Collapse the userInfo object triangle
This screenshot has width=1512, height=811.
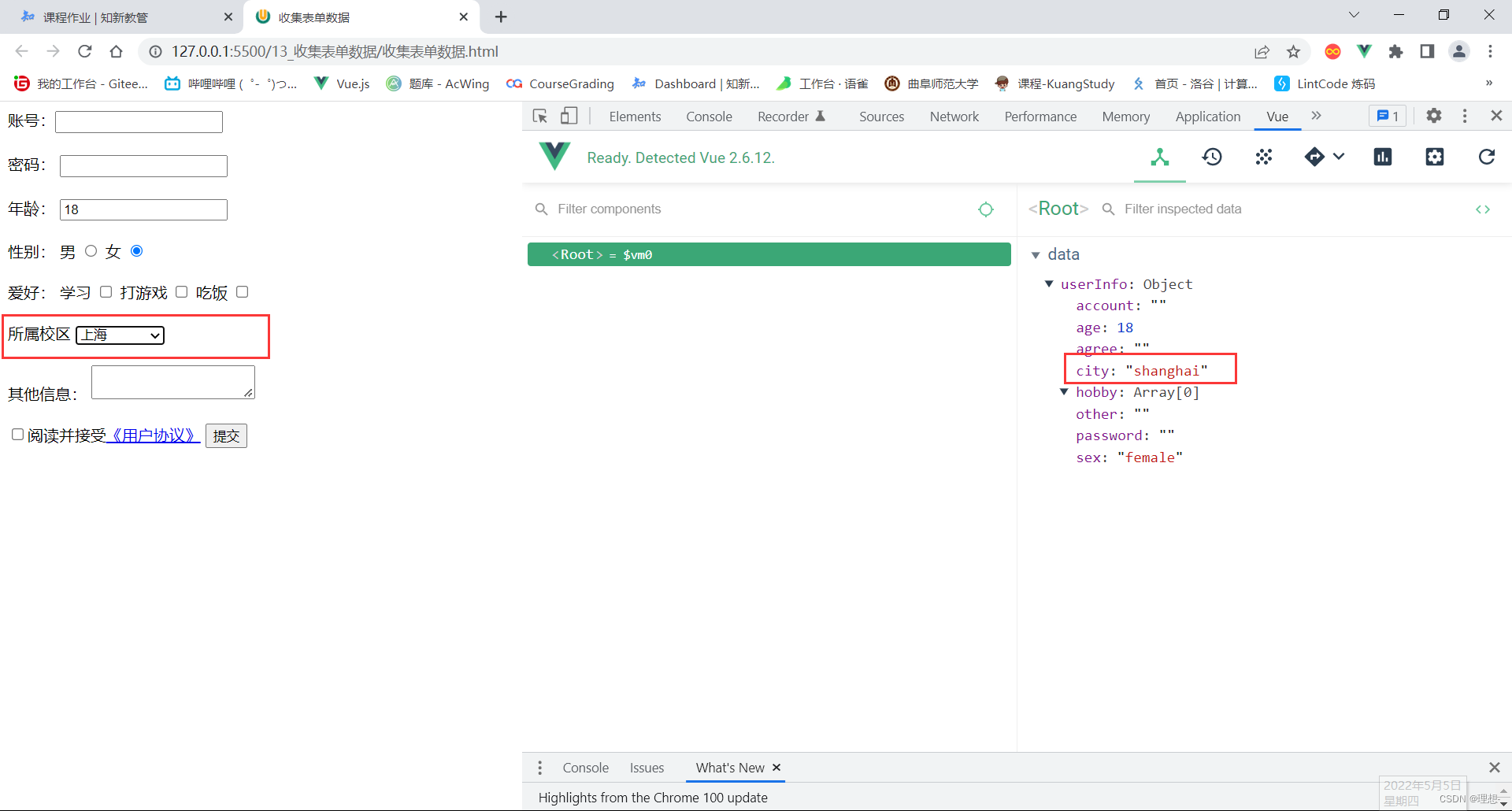click(1049, 284)
